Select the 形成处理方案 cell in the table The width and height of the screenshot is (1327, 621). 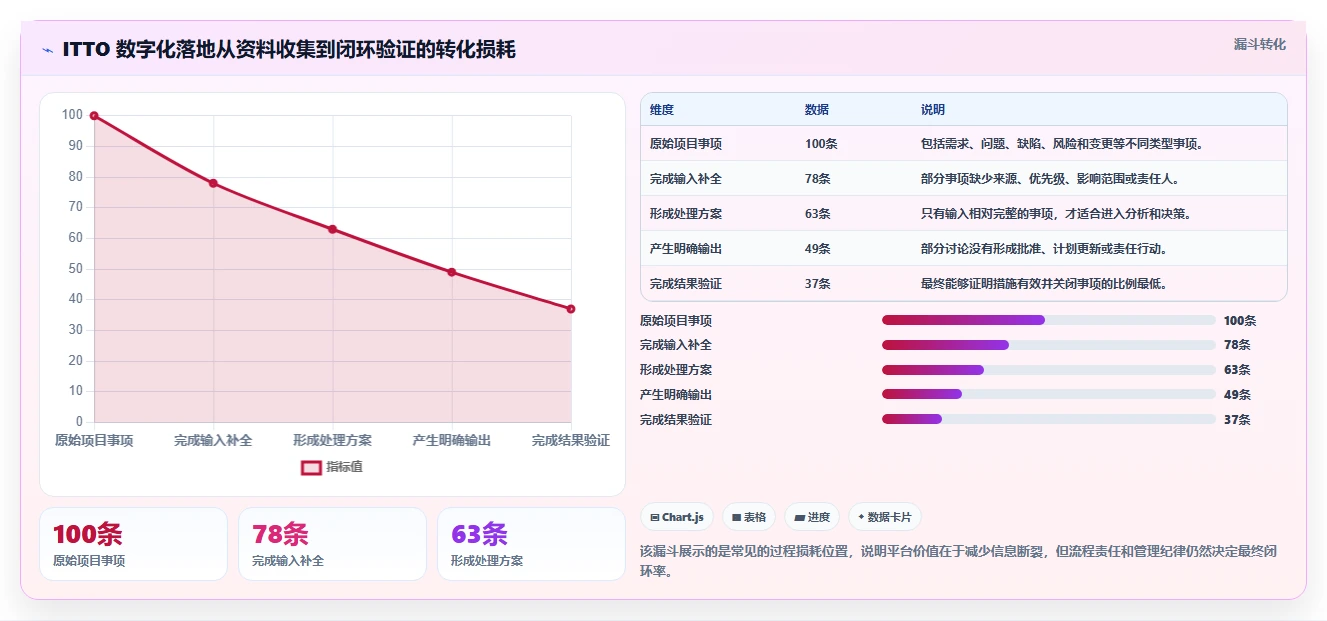686,214
